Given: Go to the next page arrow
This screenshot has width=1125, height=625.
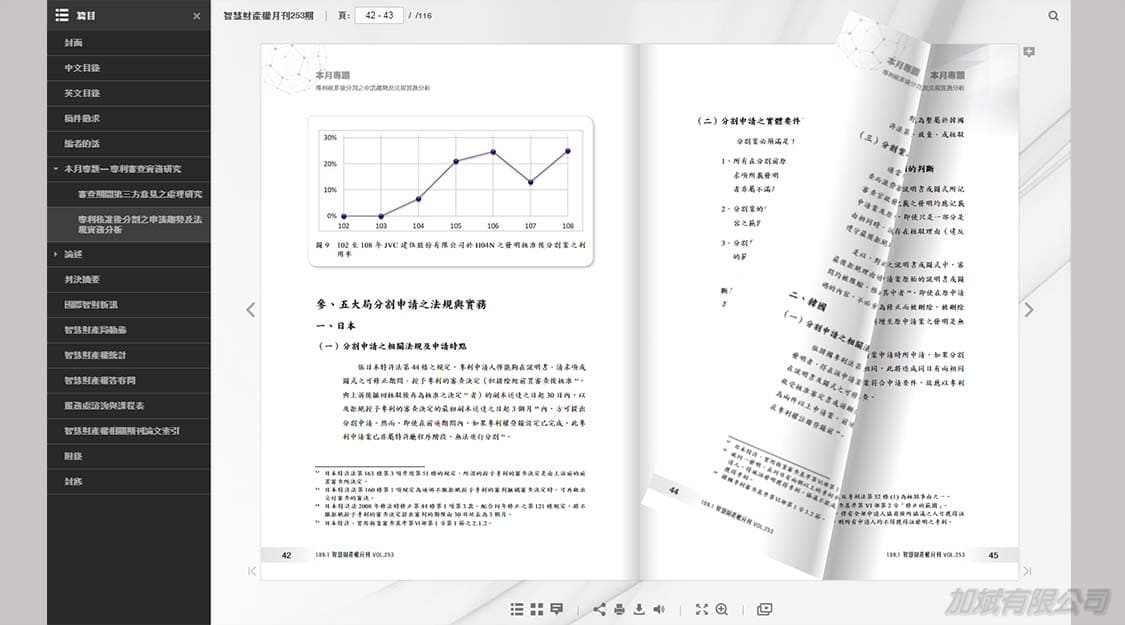Looking at the screenshot, I should 1029,310.
